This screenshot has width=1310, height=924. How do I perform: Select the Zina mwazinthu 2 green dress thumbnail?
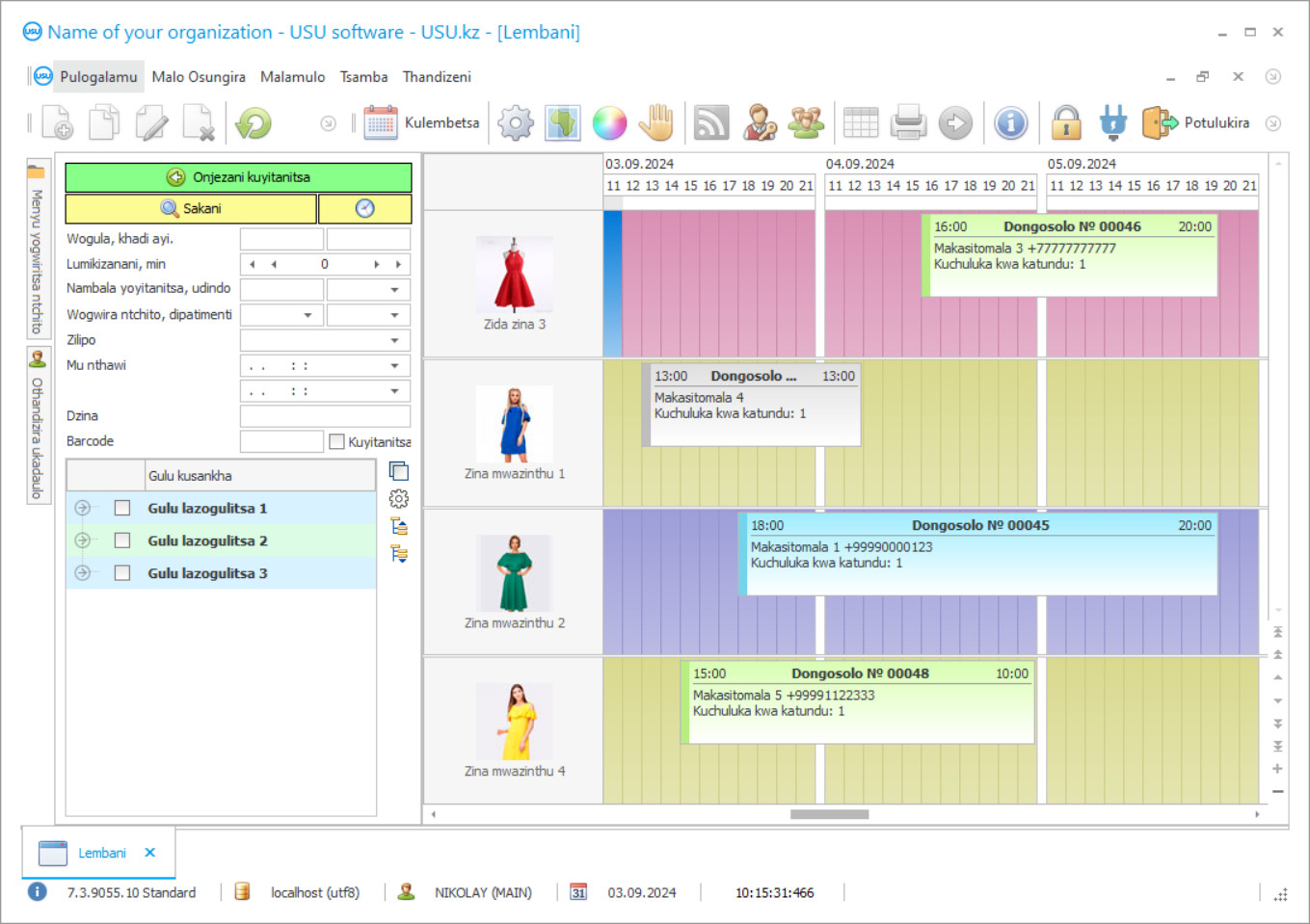click(x=515, y=572)
